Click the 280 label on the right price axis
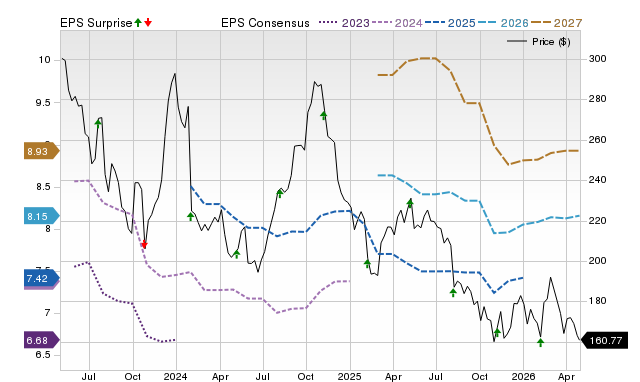The height and width of the screenshot is (382, 640). (598, 99)
